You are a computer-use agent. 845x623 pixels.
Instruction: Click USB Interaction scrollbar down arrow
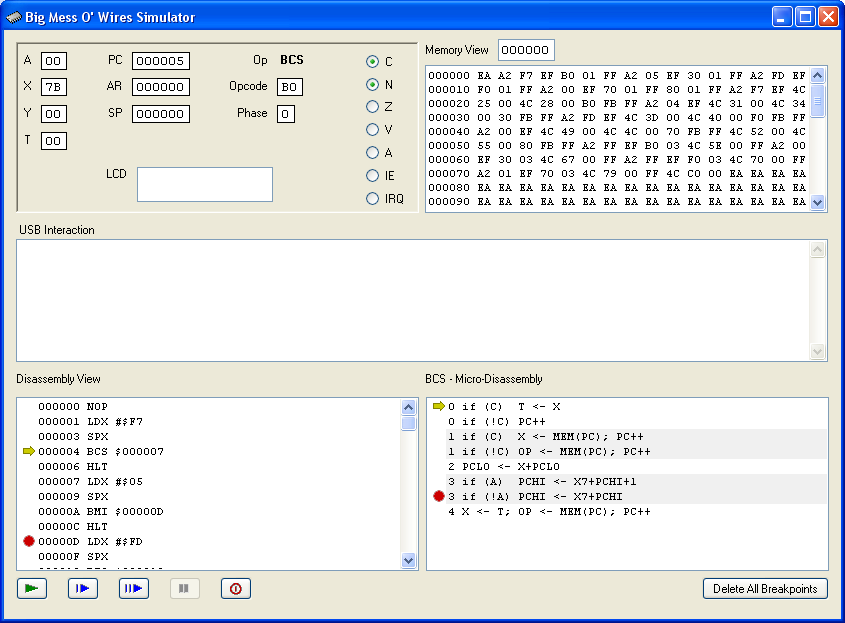pos(818,351)
